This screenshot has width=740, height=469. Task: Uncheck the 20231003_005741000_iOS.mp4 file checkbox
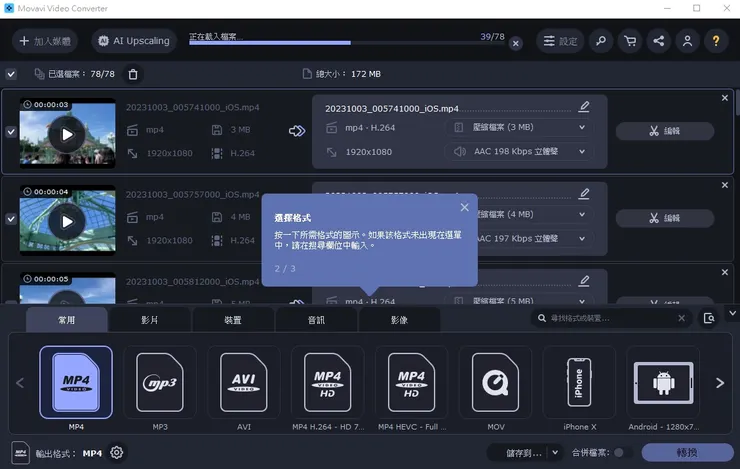(x=11, y=132)
